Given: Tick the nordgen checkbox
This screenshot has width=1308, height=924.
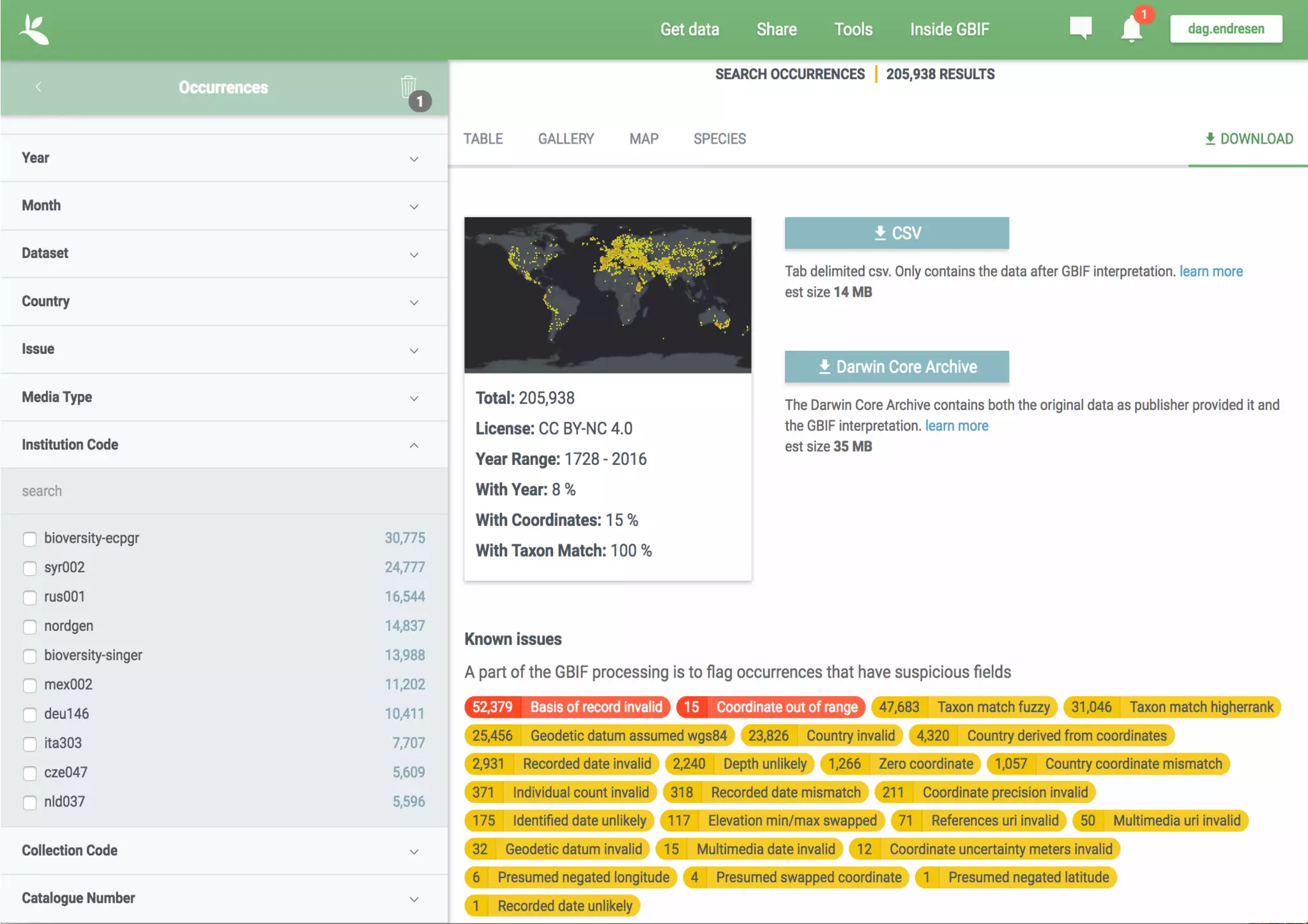Looking at the screenshot, I should click(x=29, y=626).
